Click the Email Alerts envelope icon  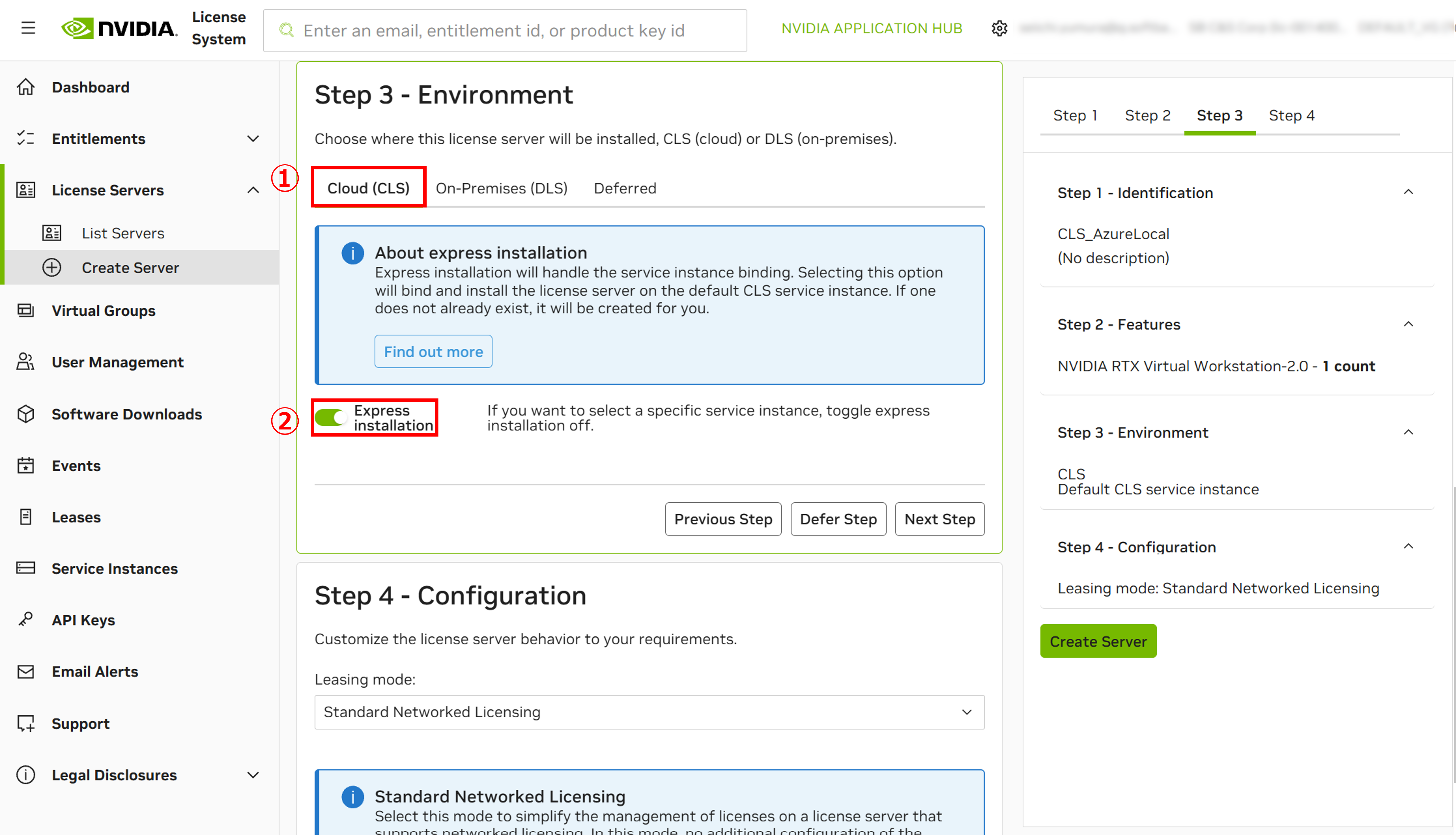pos(26,671)
